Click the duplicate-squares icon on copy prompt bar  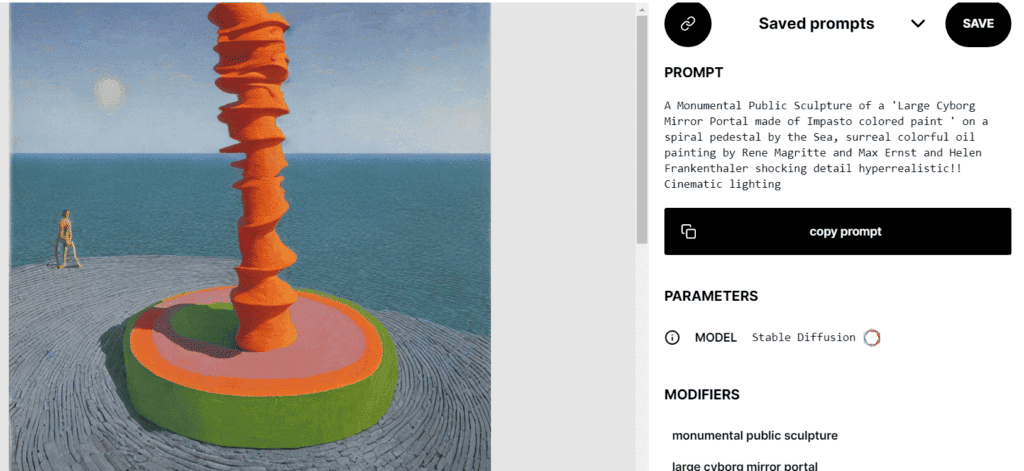pos(688,231)
